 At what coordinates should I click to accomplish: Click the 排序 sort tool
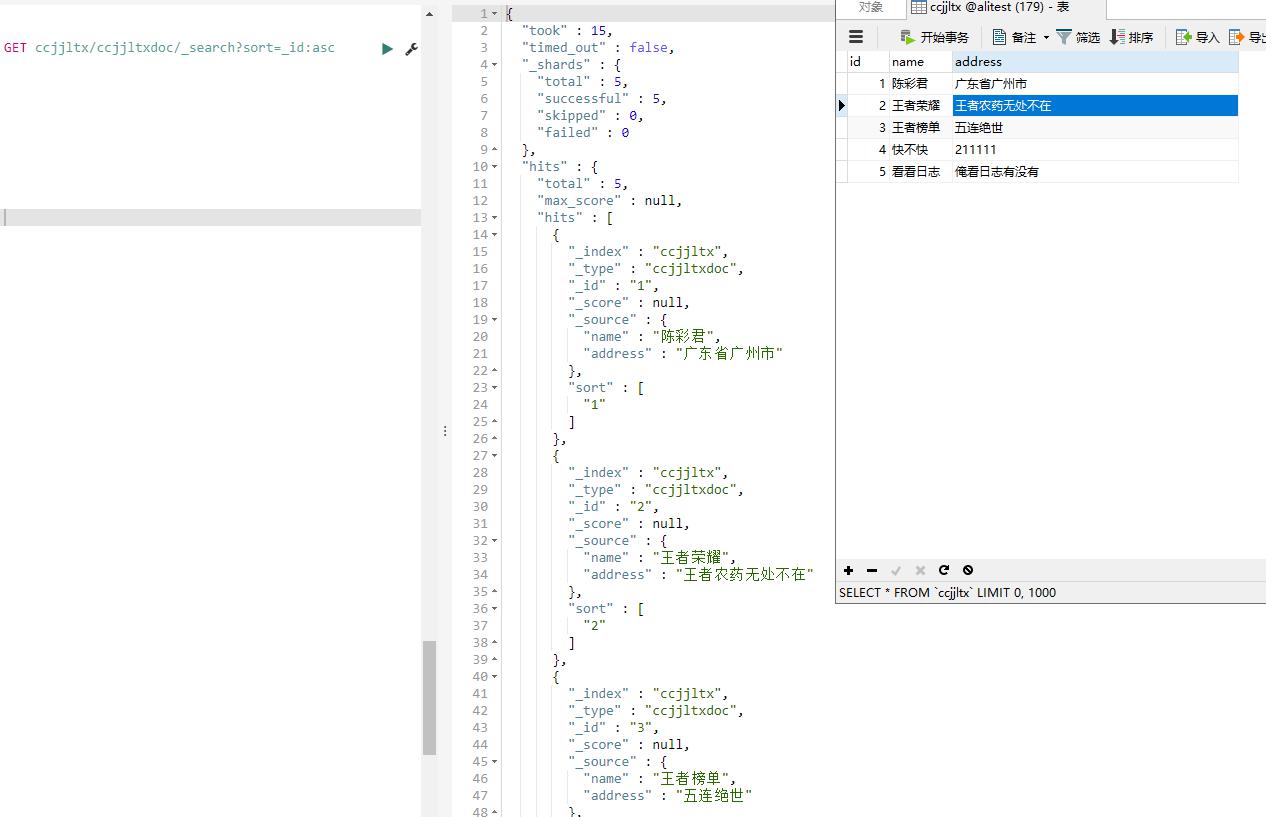pyautogui.click(x=1131, y=37)
